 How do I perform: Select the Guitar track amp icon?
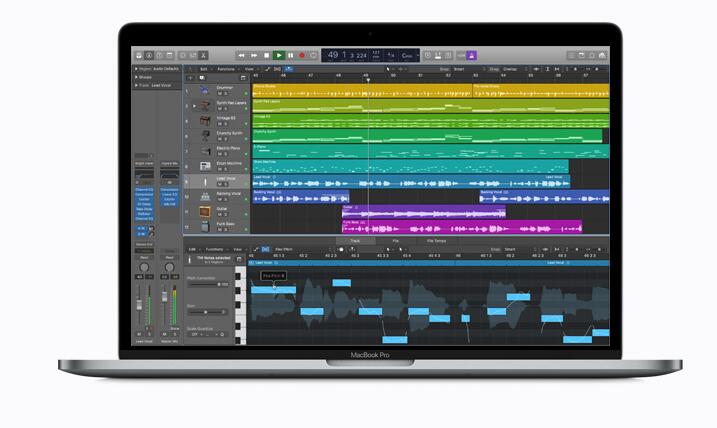click(x=204, y=212)
